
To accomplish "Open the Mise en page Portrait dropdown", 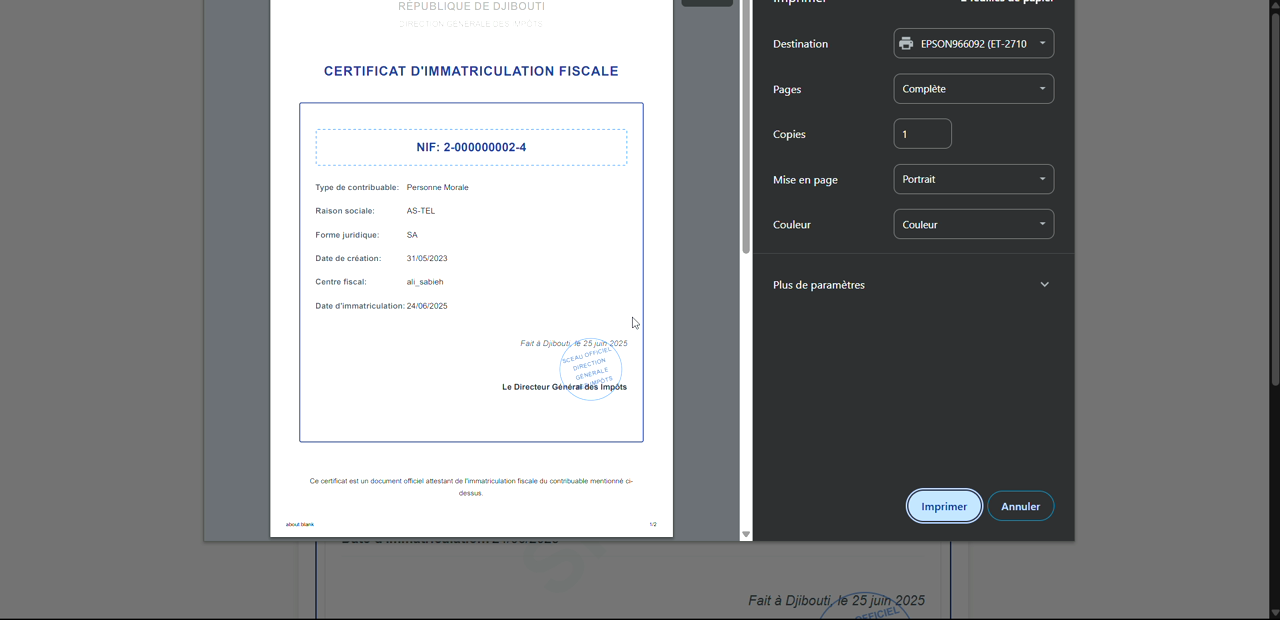I will point(973,180).
